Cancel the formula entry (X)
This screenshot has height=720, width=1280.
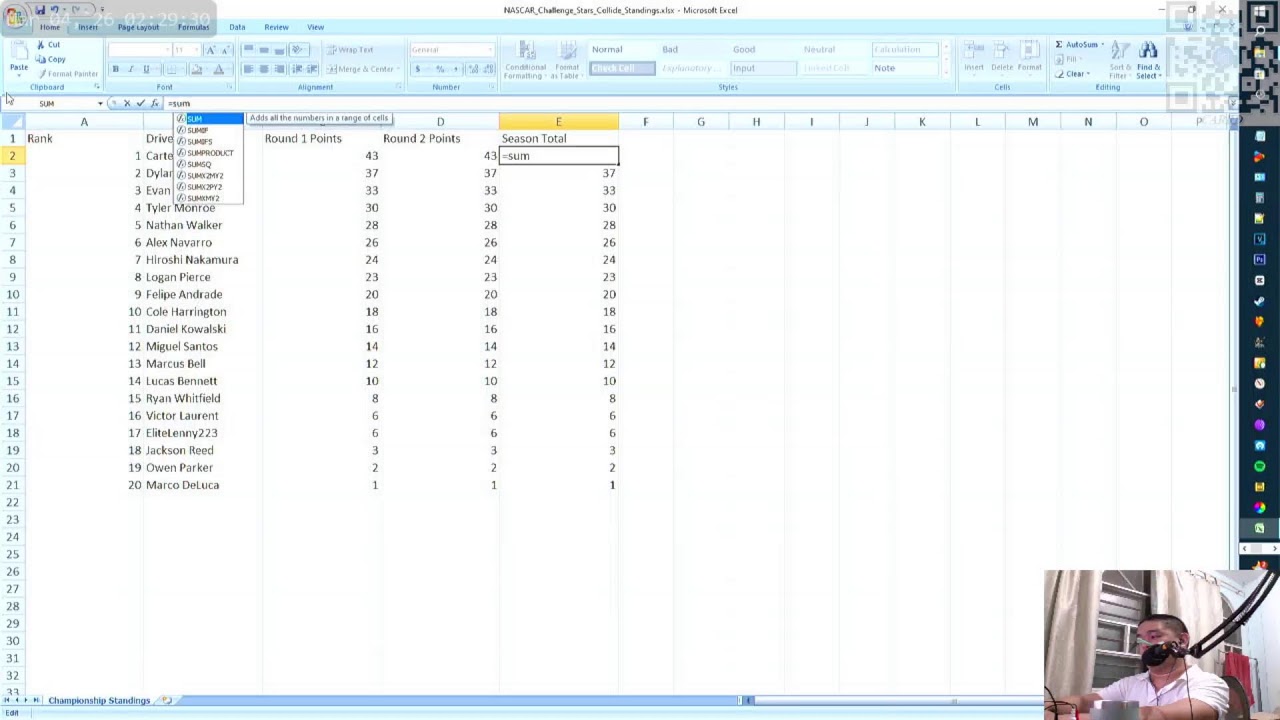[127, 103]
